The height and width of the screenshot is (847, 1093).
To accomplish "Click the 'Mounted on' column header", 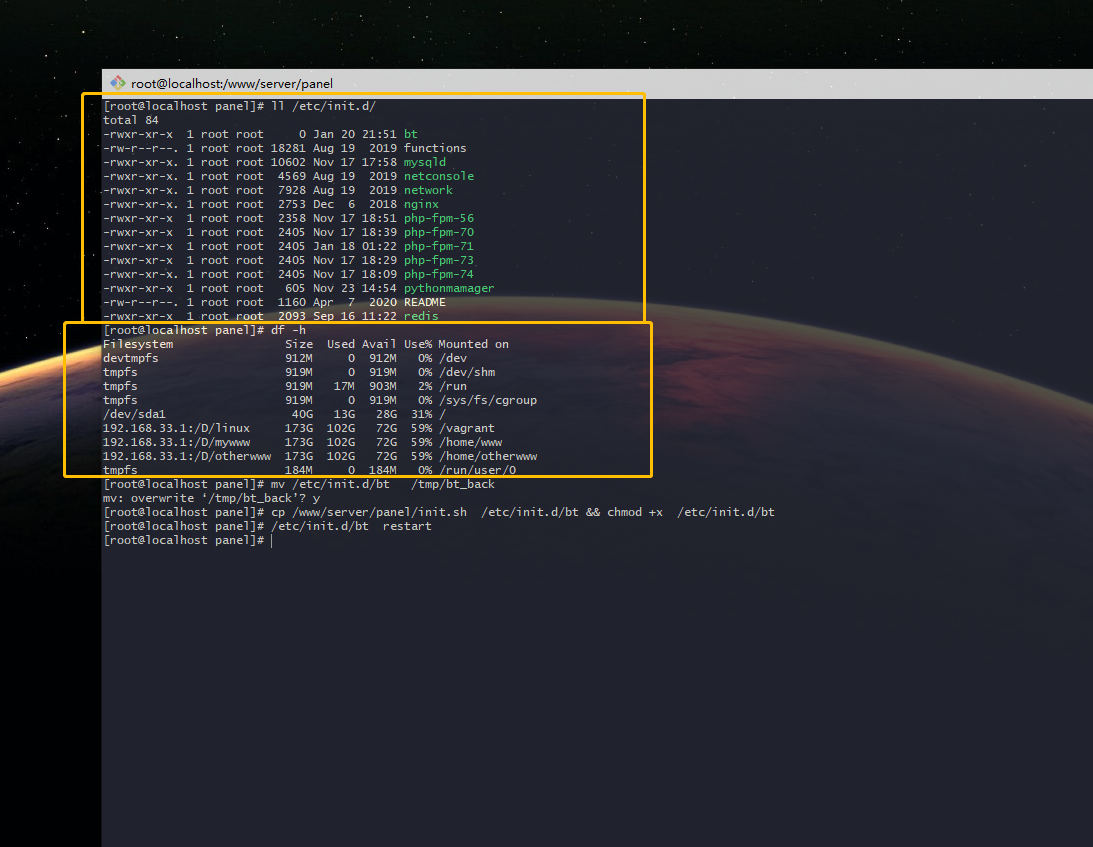I will 473,344.
